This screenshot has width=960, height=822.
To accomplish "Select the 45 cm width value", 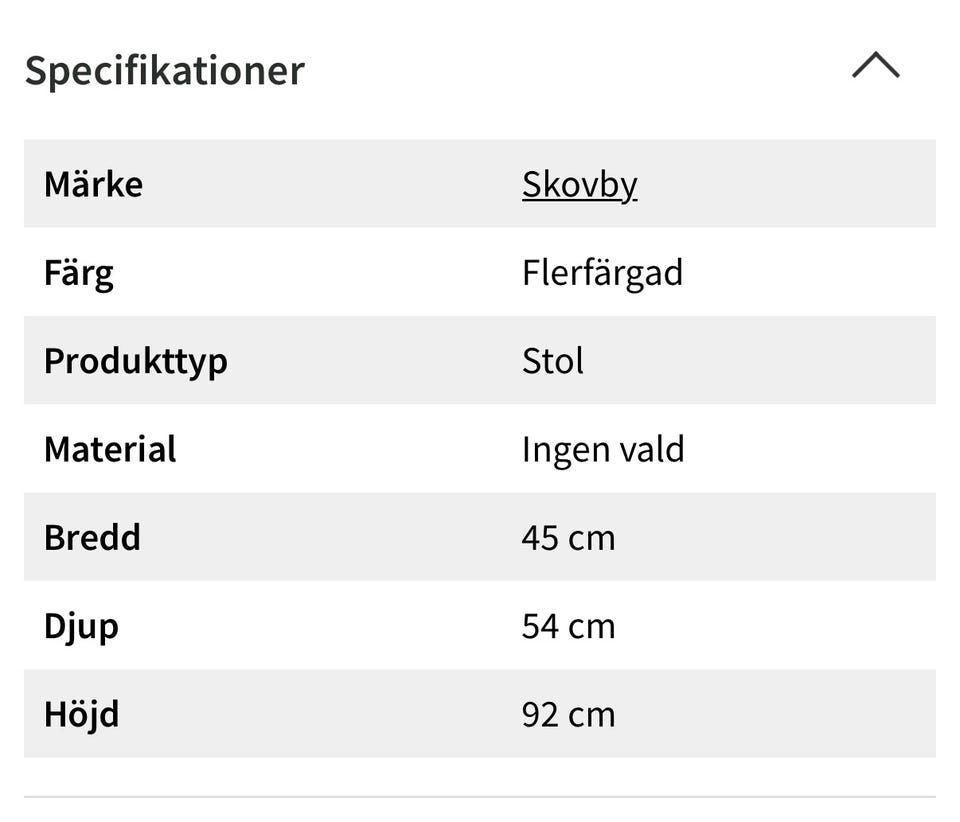I will tap(568, 537).
